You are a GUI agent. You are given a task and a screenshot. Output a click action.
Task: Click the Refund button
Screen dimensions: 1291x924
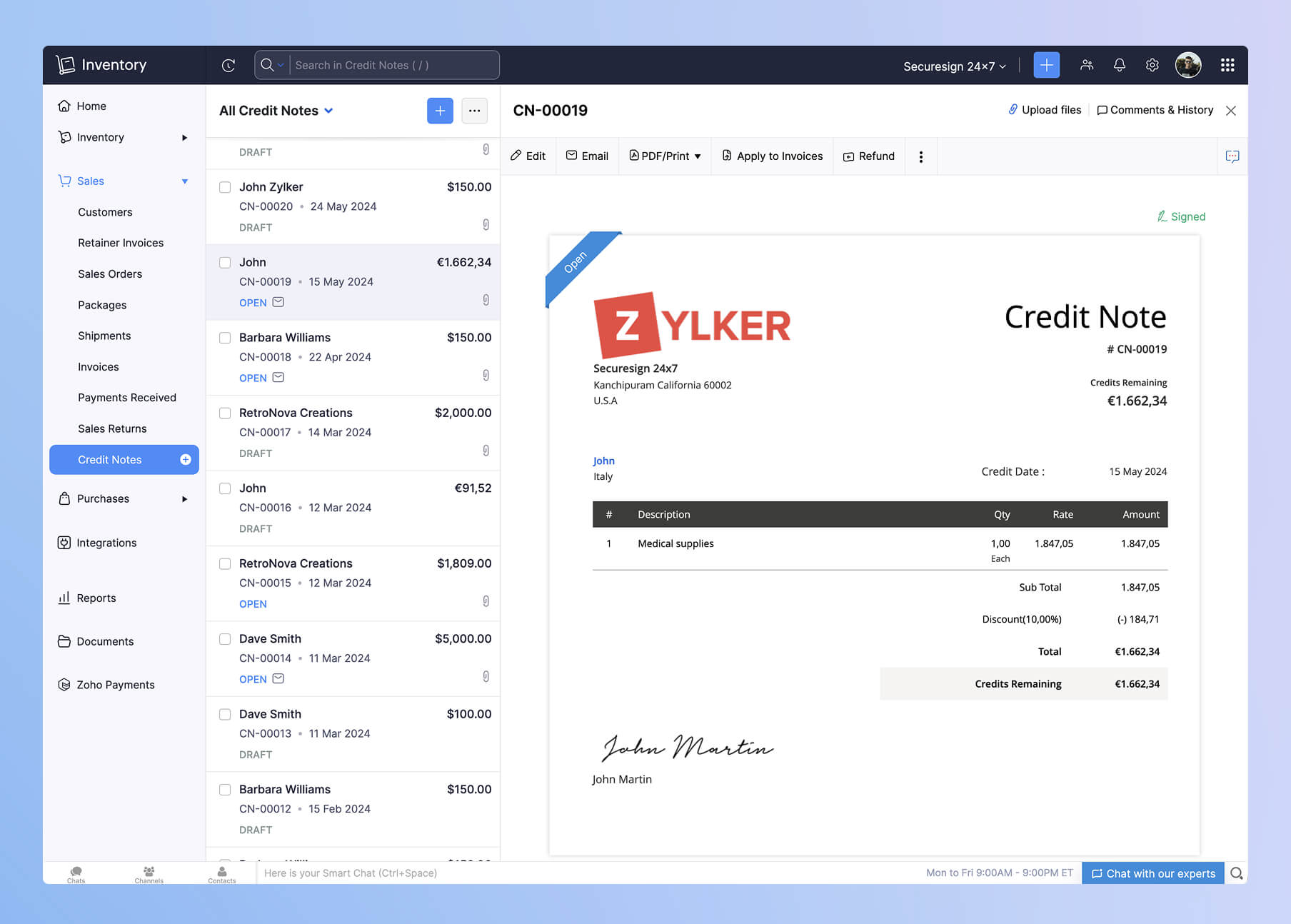click(x=869, y=156)
